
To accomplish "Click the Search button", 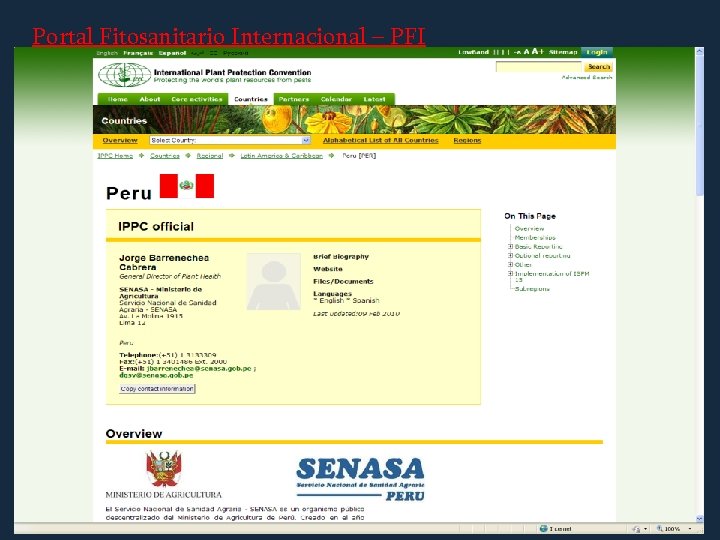I will [x=599, y=67].
